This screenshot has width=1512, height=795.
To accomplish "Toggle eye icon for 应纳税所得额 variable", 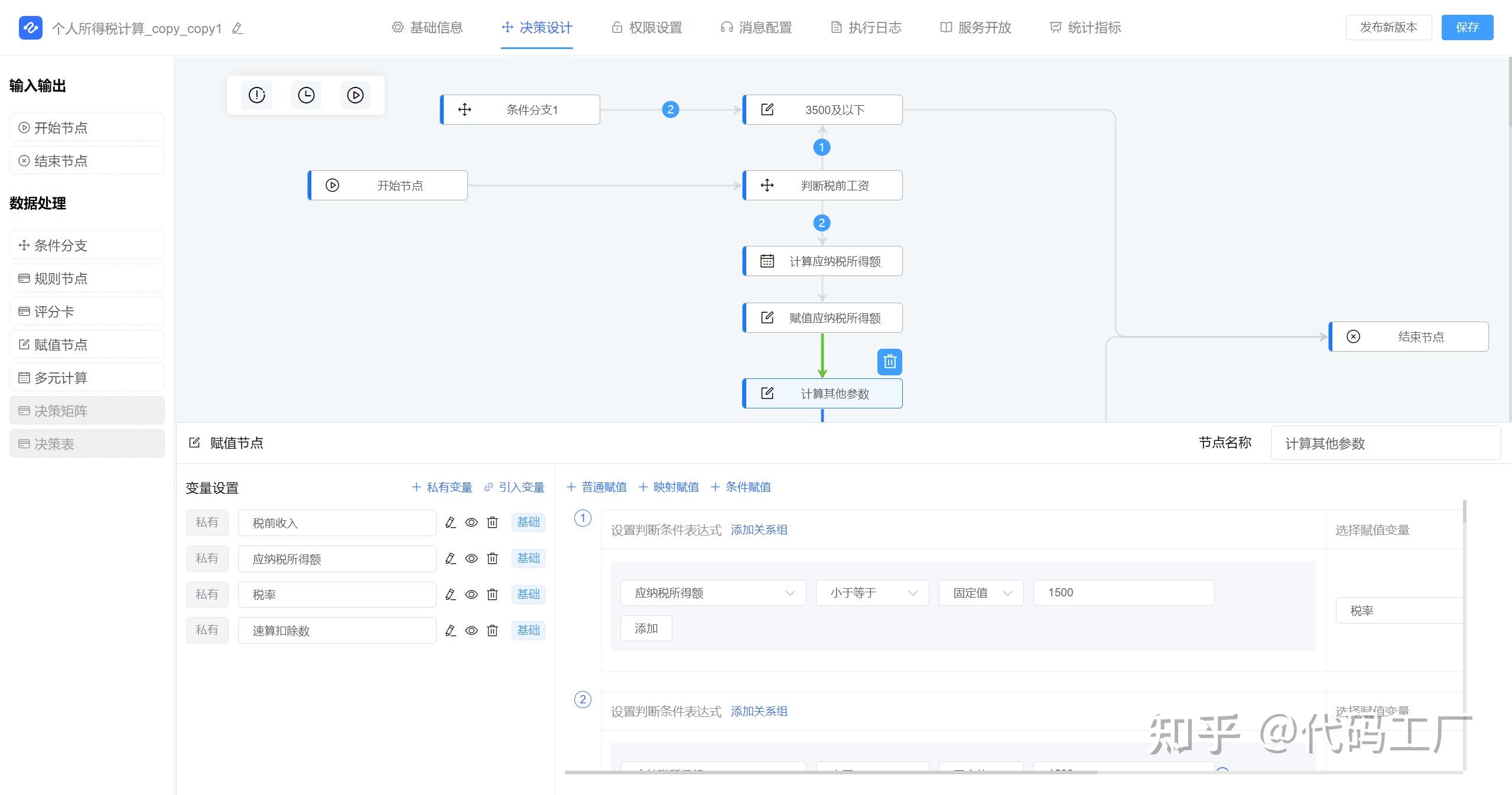I will (471, 559).
